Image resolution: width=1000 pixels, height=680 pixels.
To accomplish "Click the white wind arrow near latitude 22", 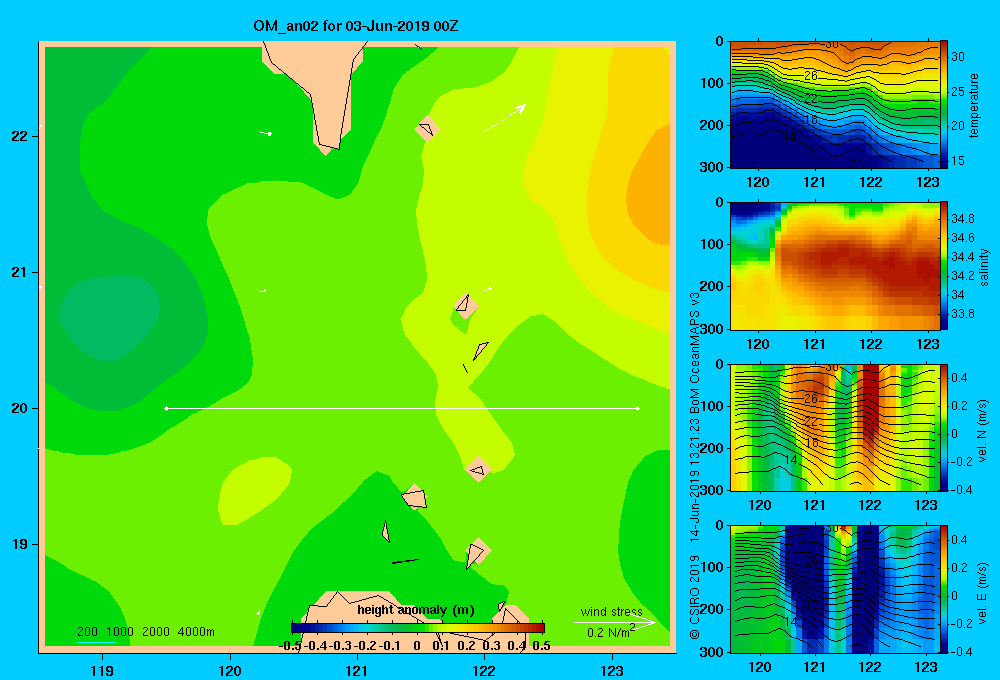I will coord(504,118).
